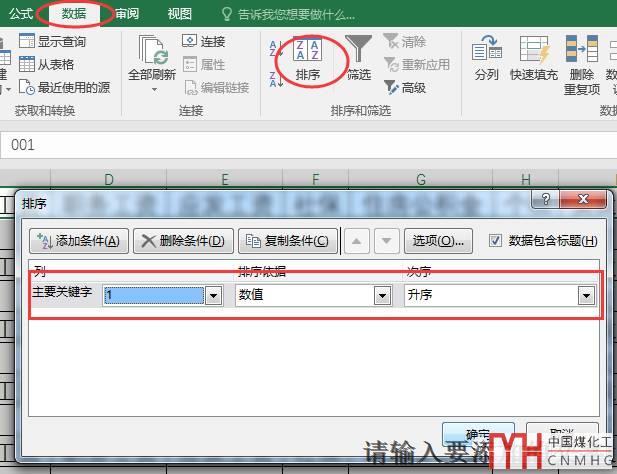Select column F header
The height and width of the screenshot is (474, 617).
coord(315,179)
